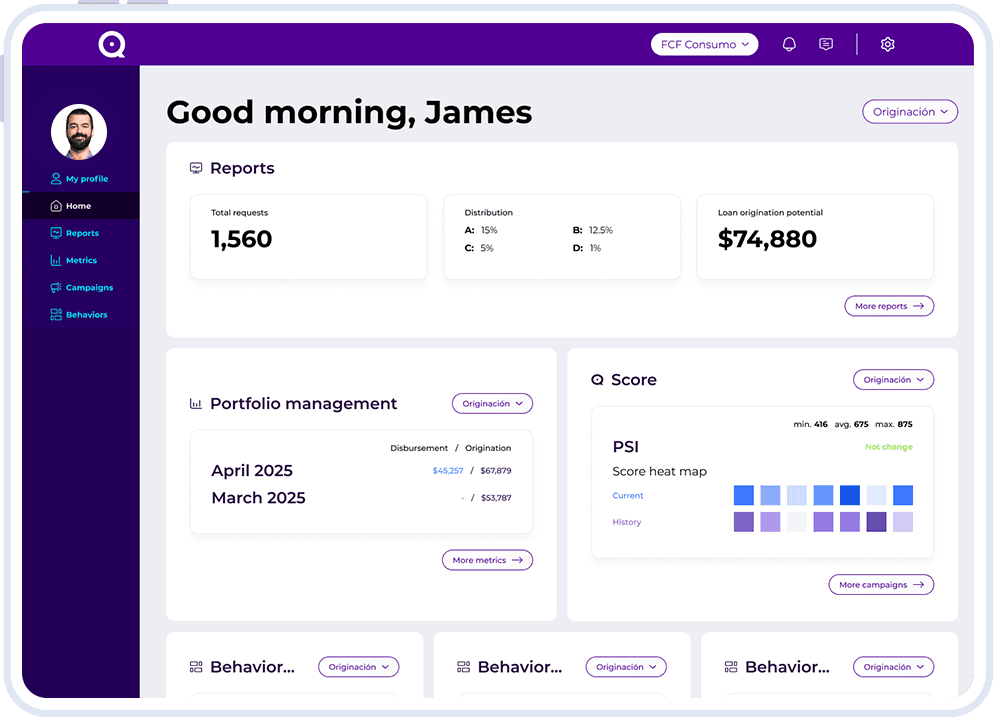993x717 pixels.
Task: Click distribution value A: 15%
Action: (x=481, y=230)
